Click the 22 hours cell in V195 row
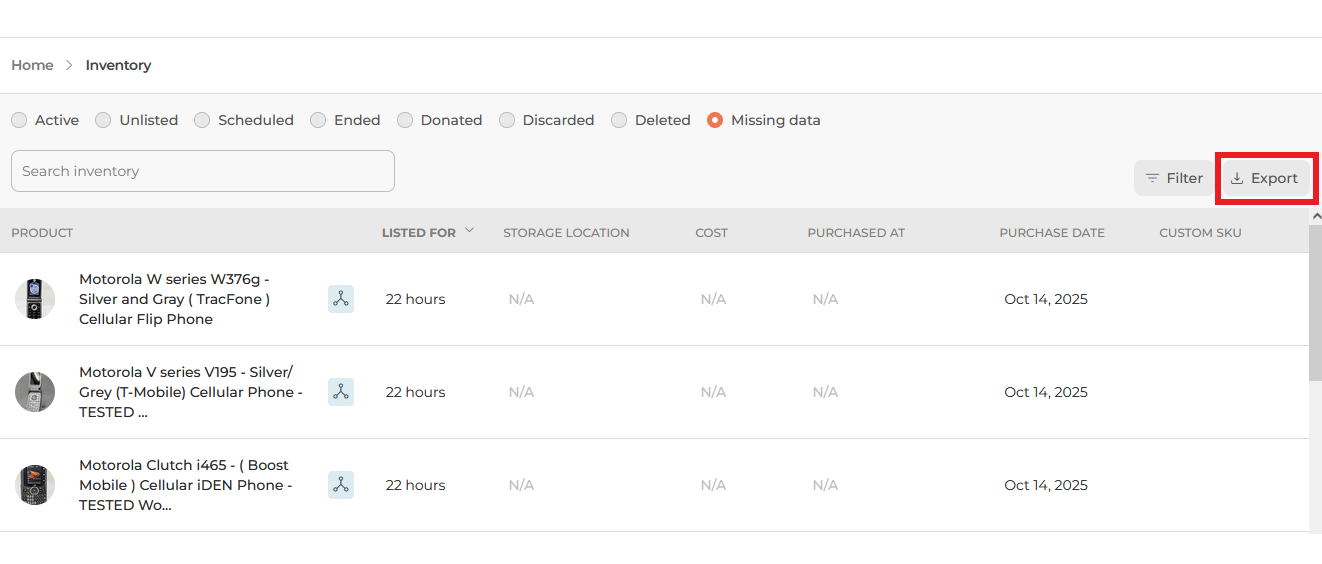1322x564 pixels. tap(415, 392)
